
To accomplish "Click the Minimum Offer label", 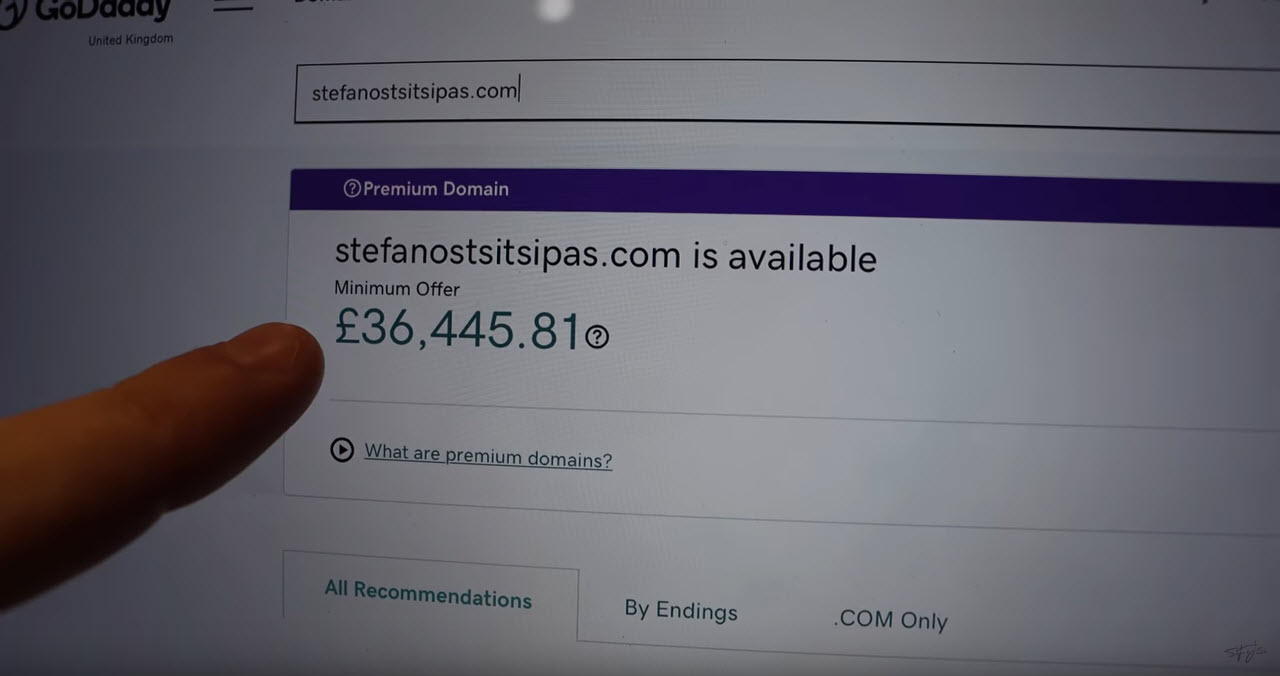I will pos(397,288).
